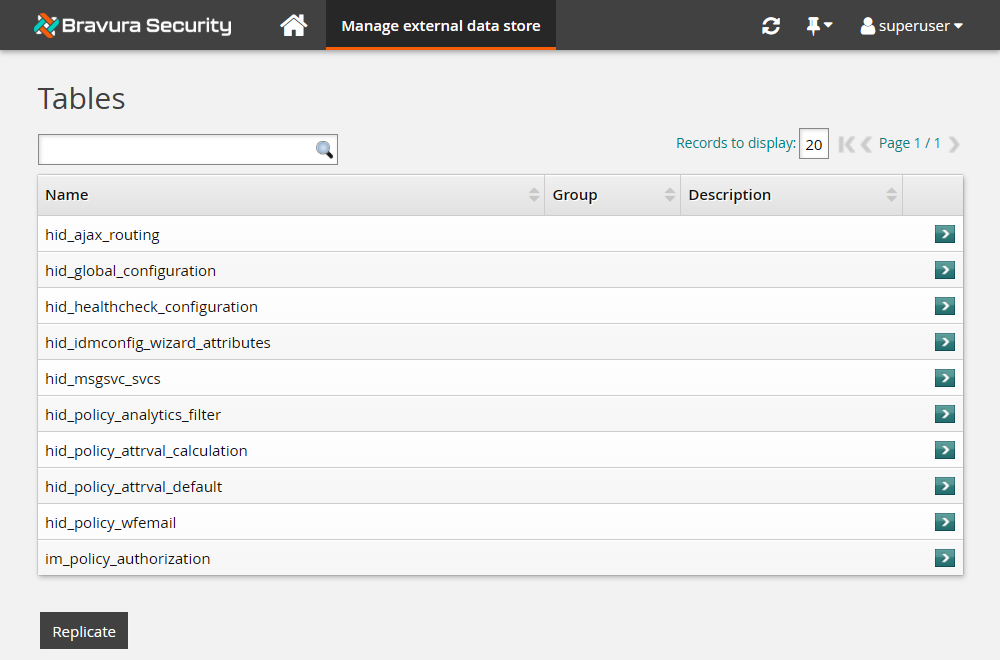Open hid_policy_wfemail details via green arrow
Viewport: 1000px width, 660px height.
pos(945,522)
